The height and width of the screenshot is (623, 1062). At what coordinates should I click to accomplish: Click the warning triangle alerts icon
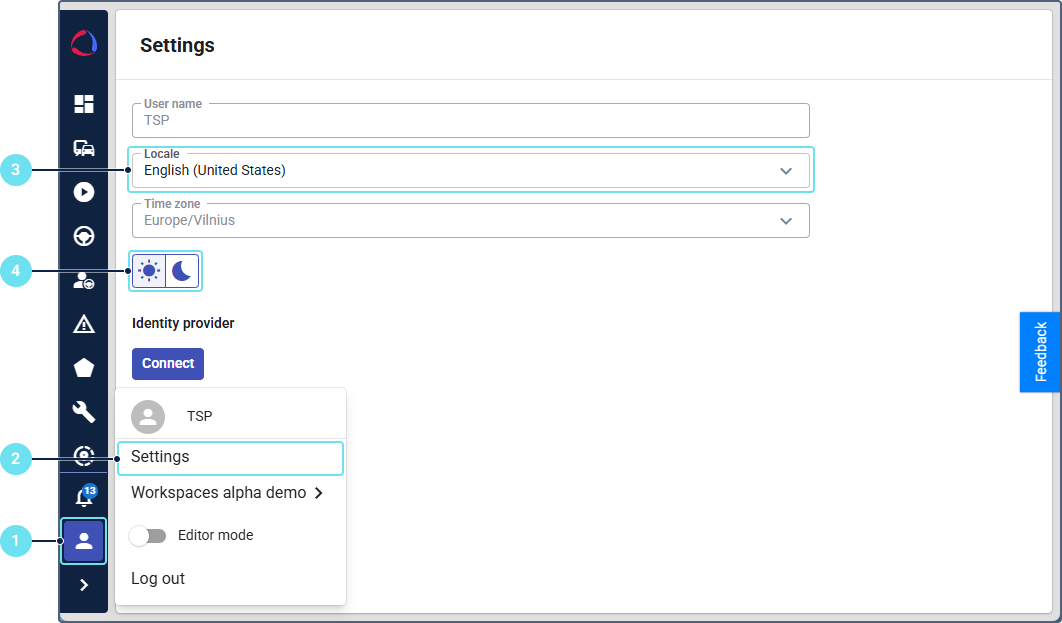[84, 324]
